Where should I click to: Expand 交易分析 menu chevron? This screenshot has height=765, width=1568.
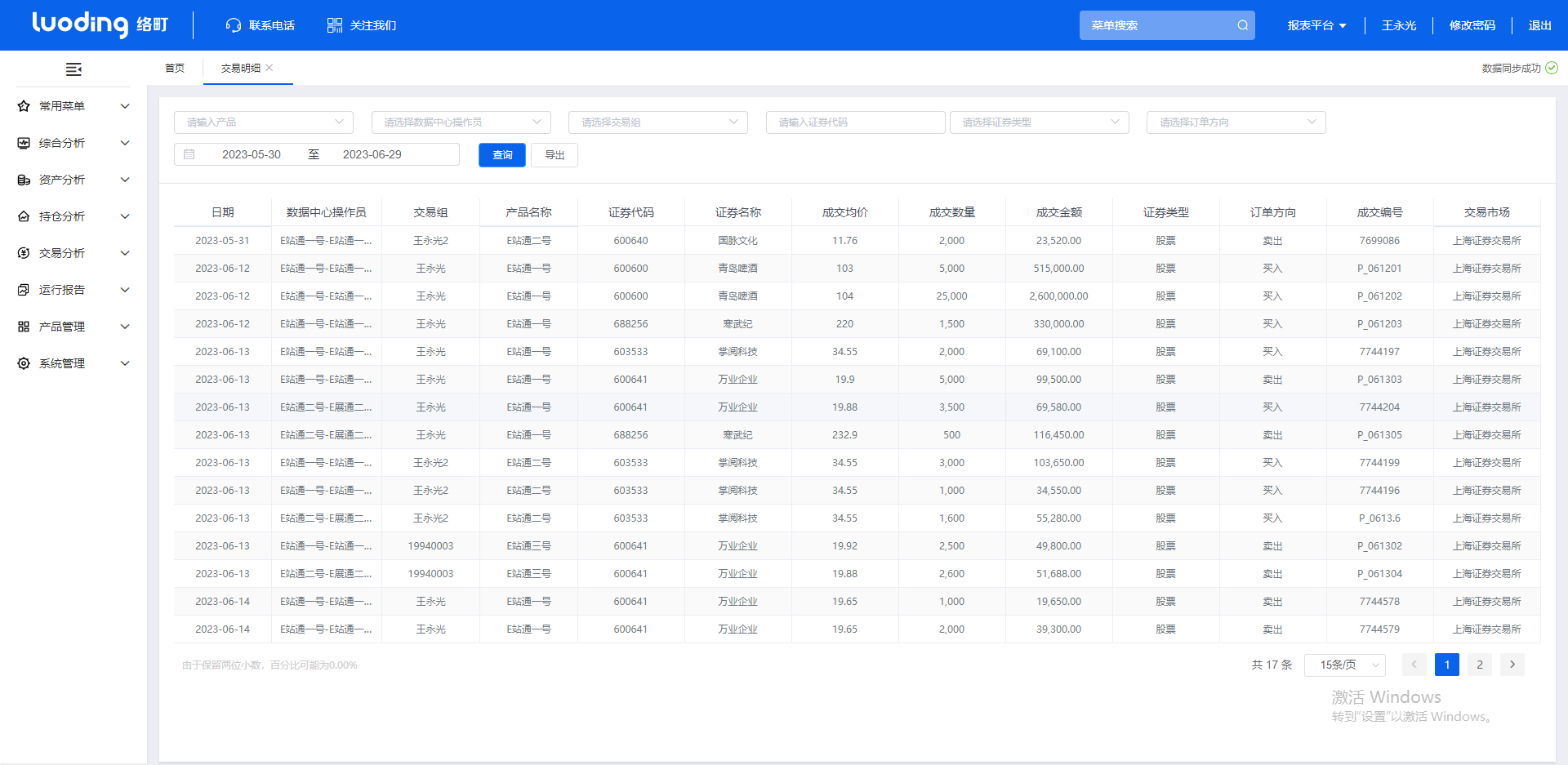[125, 253]
